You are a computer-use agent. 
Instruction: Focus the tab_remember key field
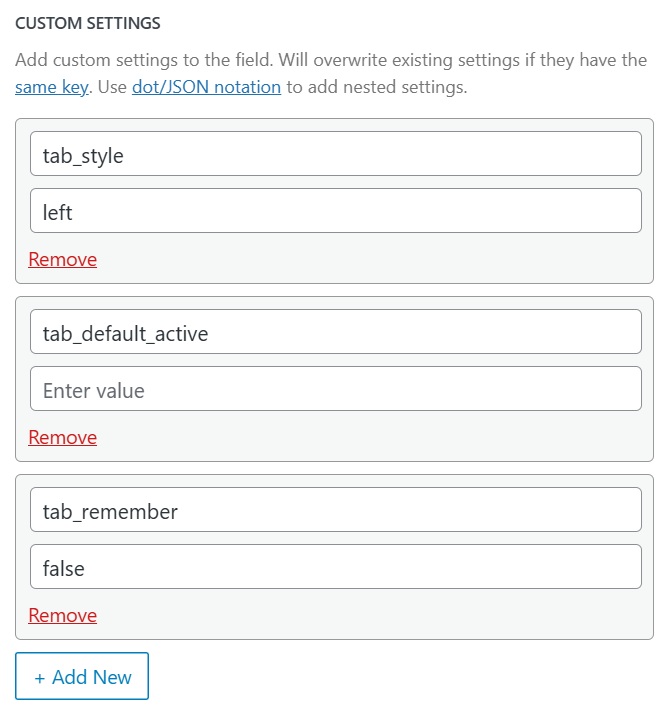tap(336, 509)
